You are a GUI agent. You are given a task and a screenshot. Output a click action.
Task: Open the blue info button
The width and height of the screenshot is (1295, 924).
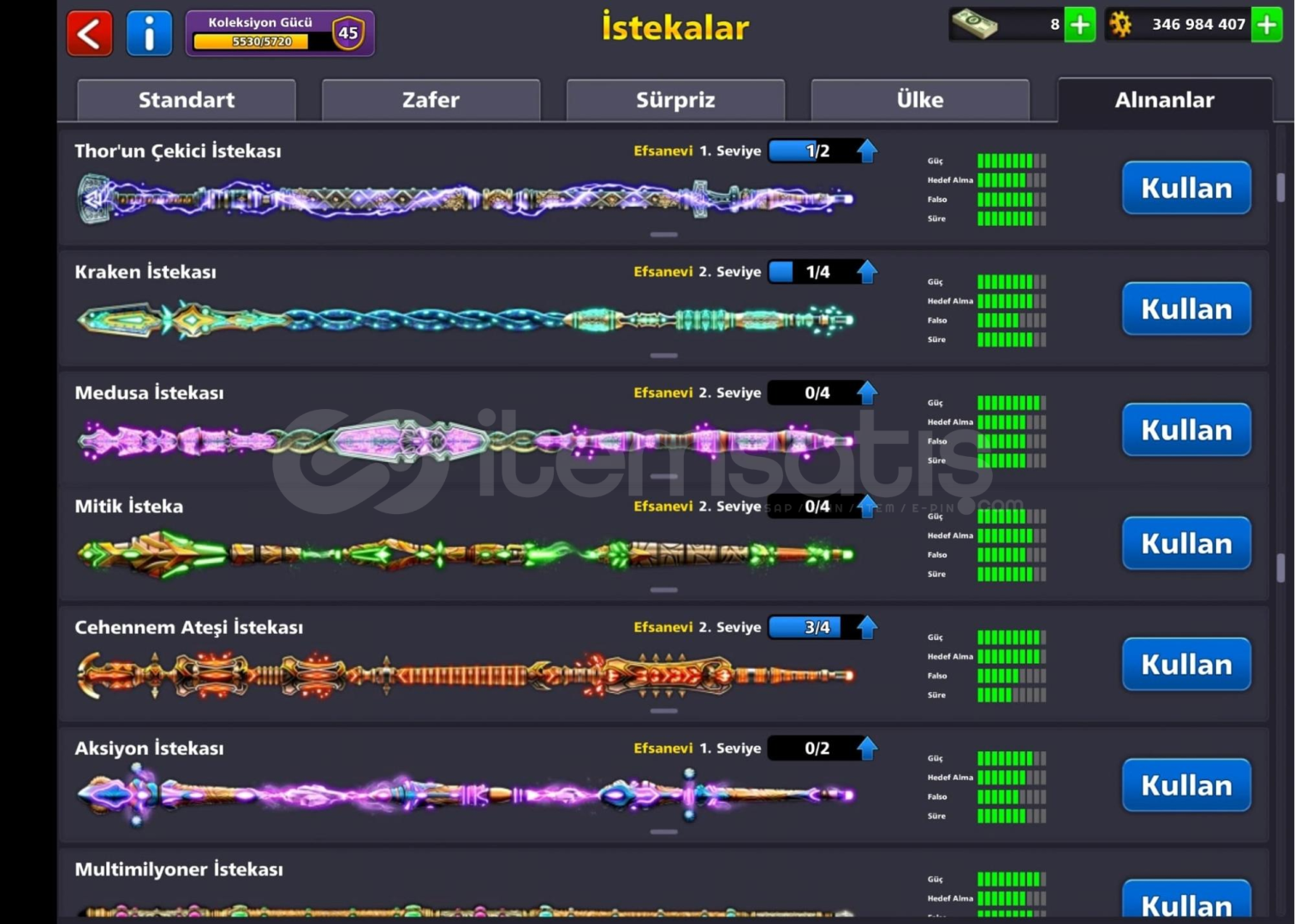click(149, 33)
